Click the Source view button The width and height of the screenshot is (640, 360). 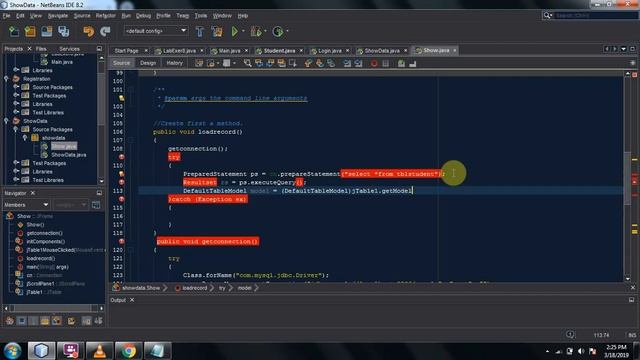[x=121, y=63]
